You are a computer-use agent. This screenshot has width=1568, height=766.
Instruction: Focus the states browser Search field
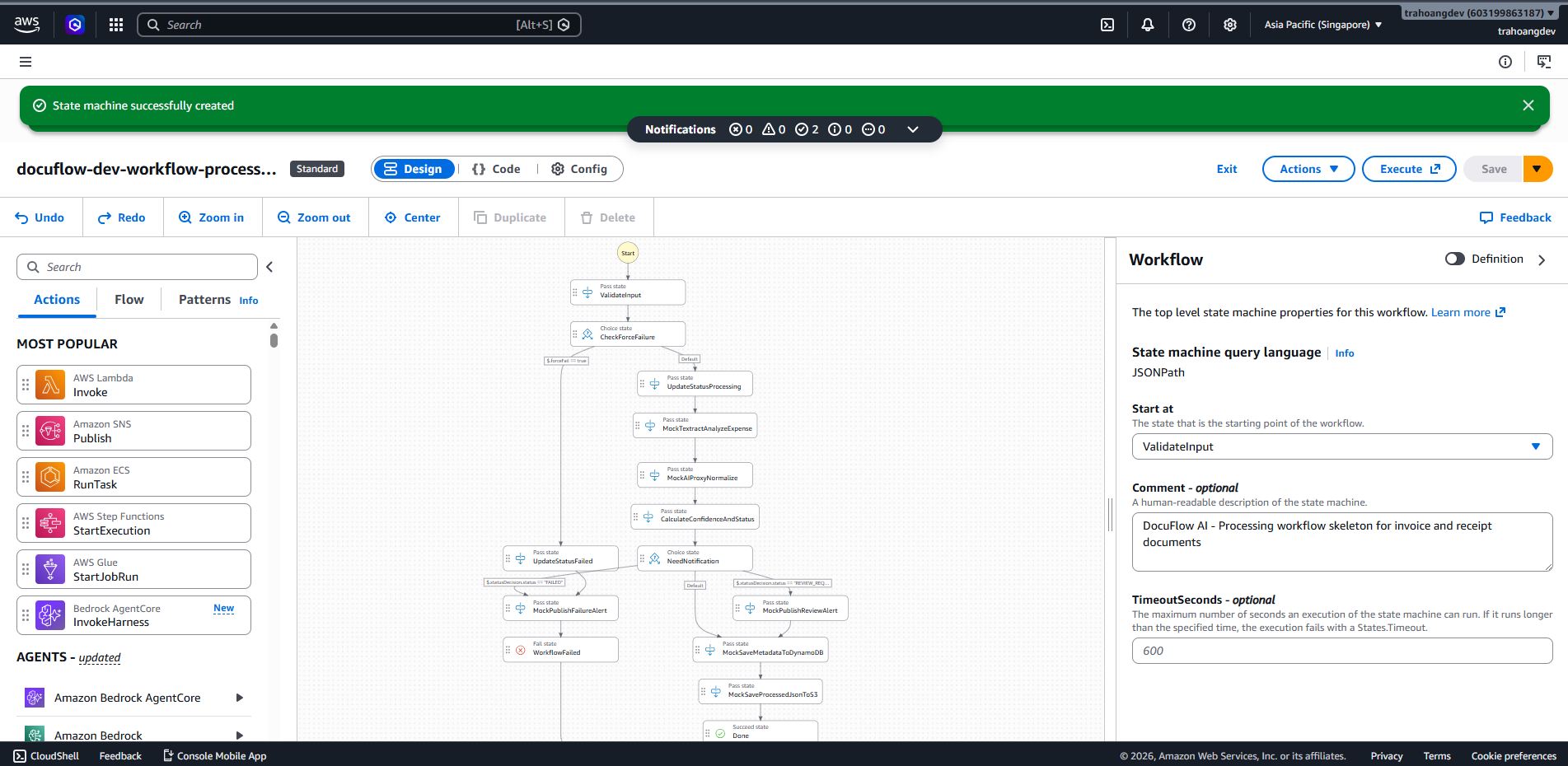137,267
